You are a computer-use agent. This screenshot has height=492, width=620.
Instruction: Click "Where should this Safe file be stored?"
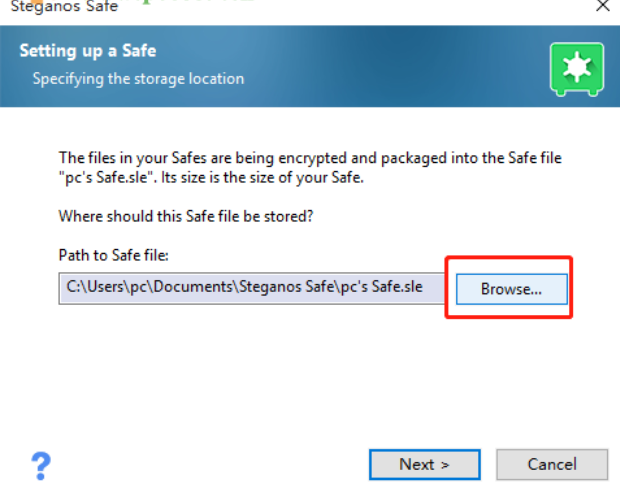[186, 216]
